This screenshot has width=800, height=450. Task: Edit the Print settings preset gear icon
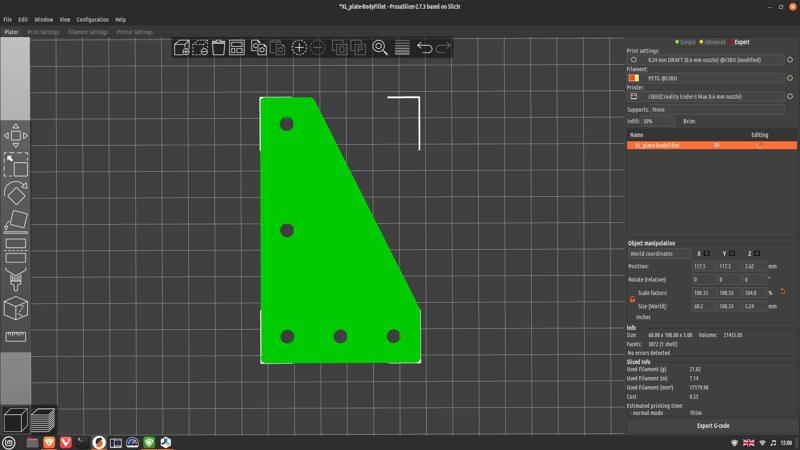790,60
